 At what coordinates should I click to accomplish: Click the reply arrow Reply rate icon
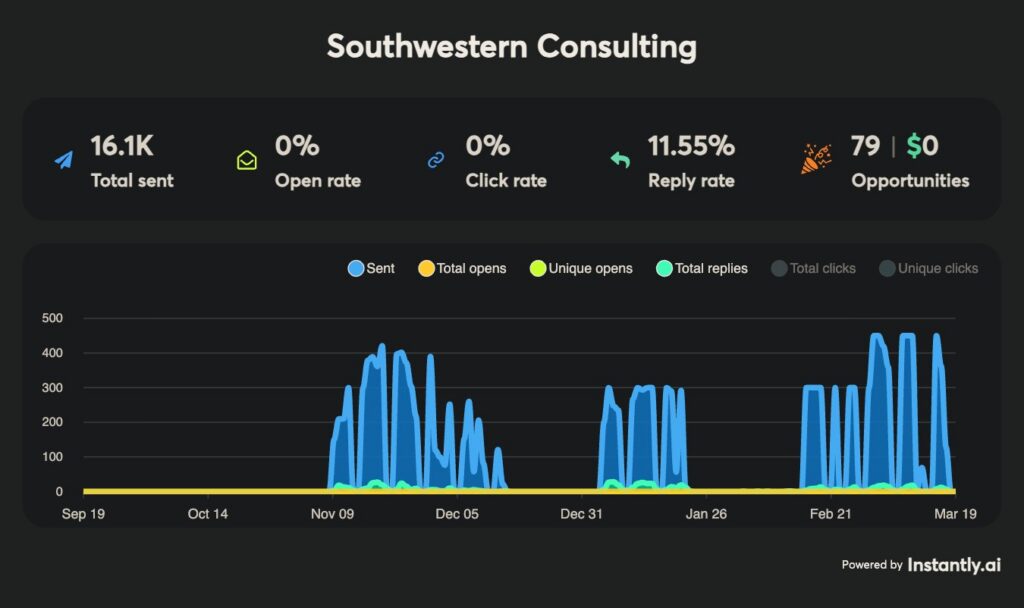coord(620,160)
